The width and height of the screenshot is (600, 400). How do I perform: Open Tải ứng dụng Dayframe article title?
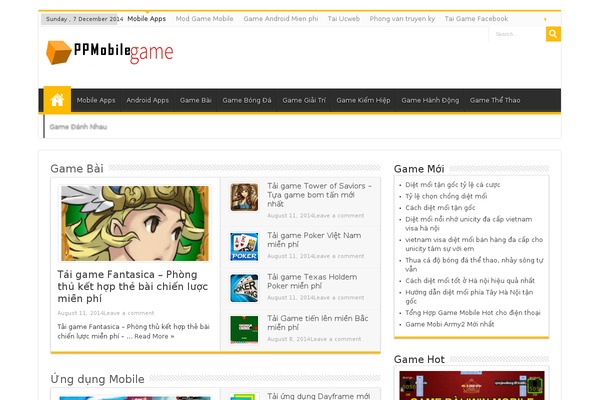(x=318, y=396)
